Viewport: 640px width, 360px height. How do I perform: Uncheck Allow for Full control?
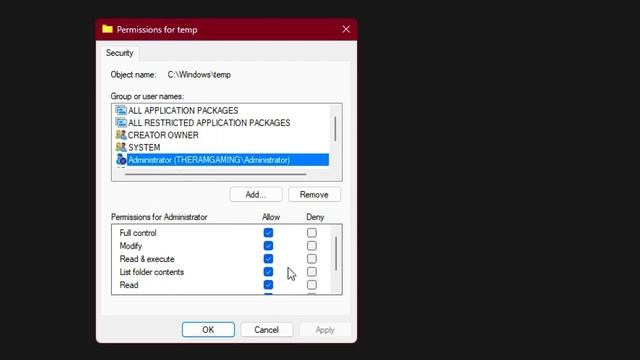(268, 233)
